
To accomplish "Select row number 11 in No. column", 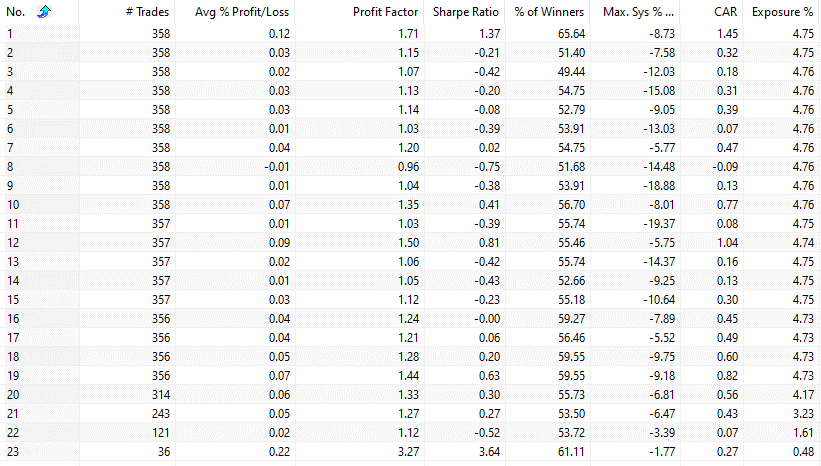I will 13,224.
